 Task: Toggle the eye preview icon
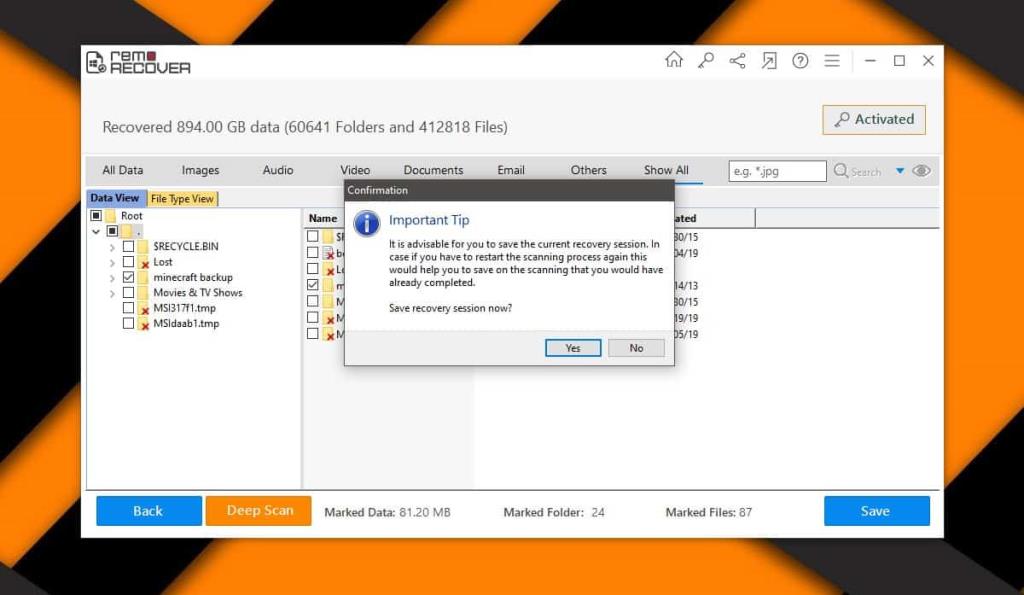(x=921, y=171)
